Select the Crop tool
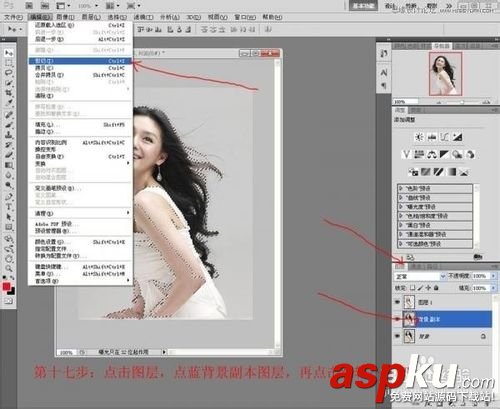 tap(8, 93)
